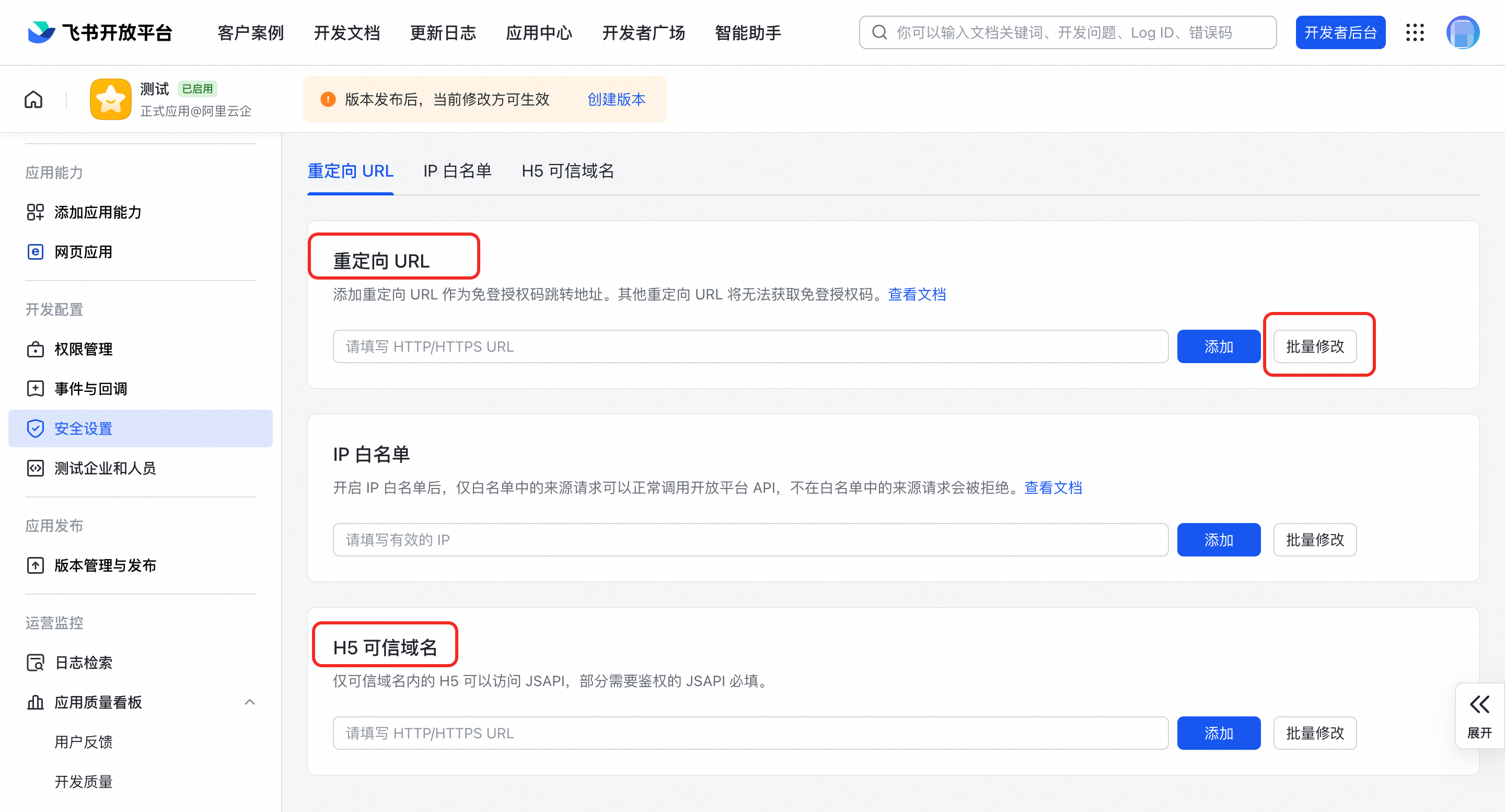Image resolution: width=1505 pixels, height=812 pixels.
Task: Switch to IP 白名单 tab
Action: pos(457,171)
